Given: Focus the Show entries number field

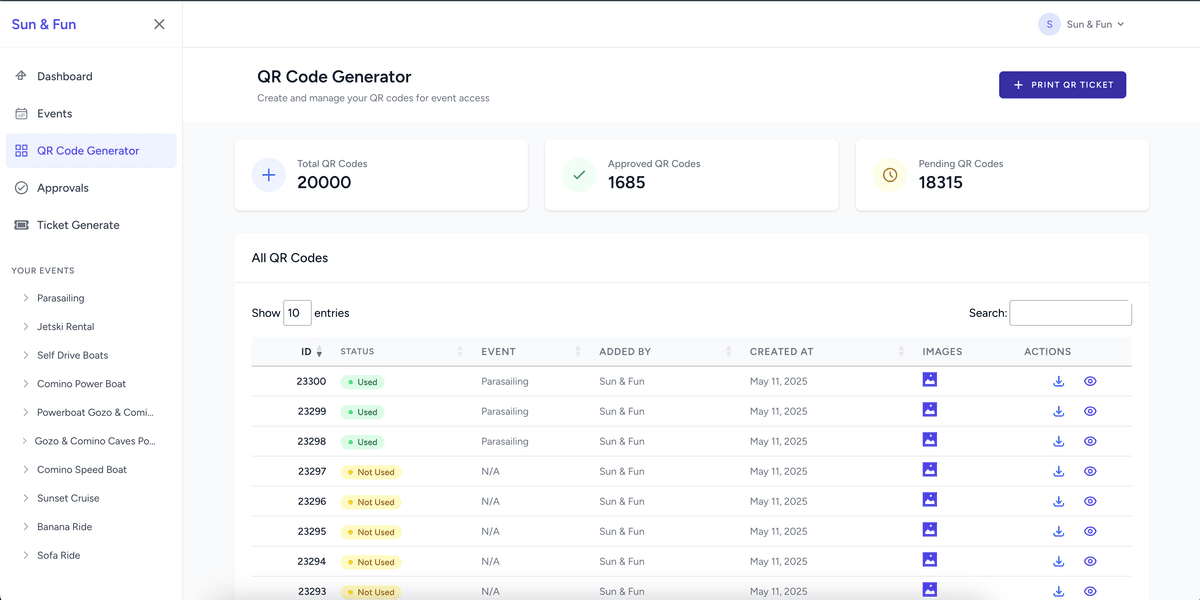Looking at the screenshot, I should [x=297, y=313].
